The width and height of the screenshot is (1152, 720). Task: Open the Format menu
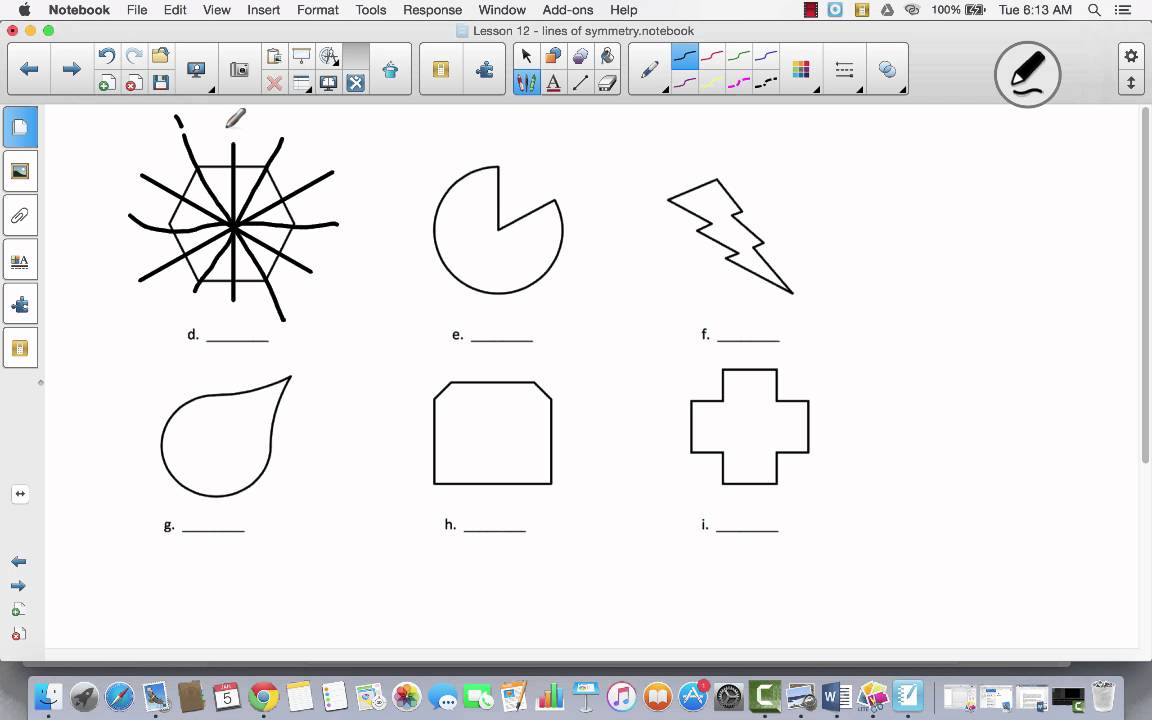(317, 10)
